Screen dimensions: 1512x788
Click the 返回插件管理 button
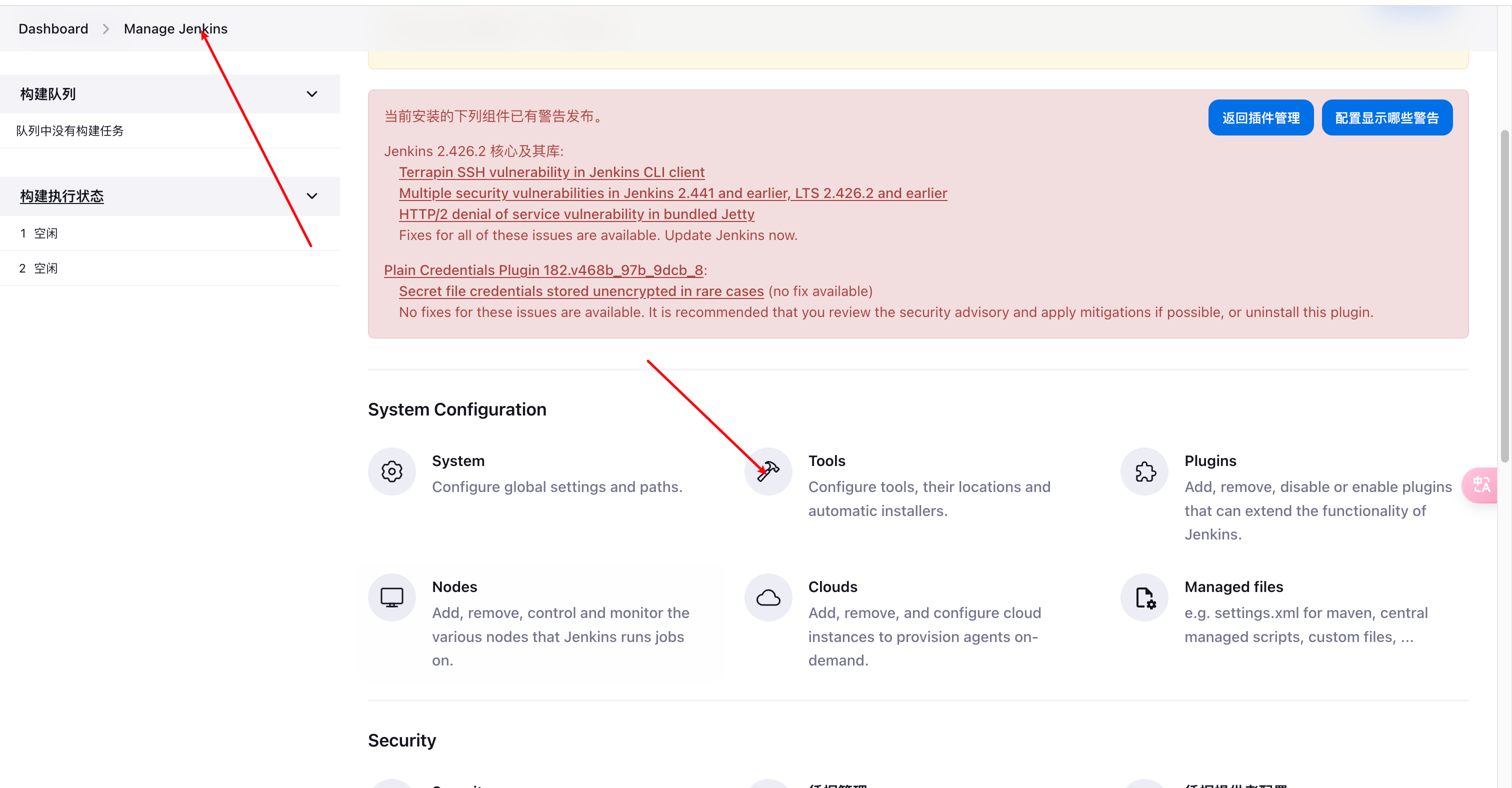click(x=1260, y=118)
